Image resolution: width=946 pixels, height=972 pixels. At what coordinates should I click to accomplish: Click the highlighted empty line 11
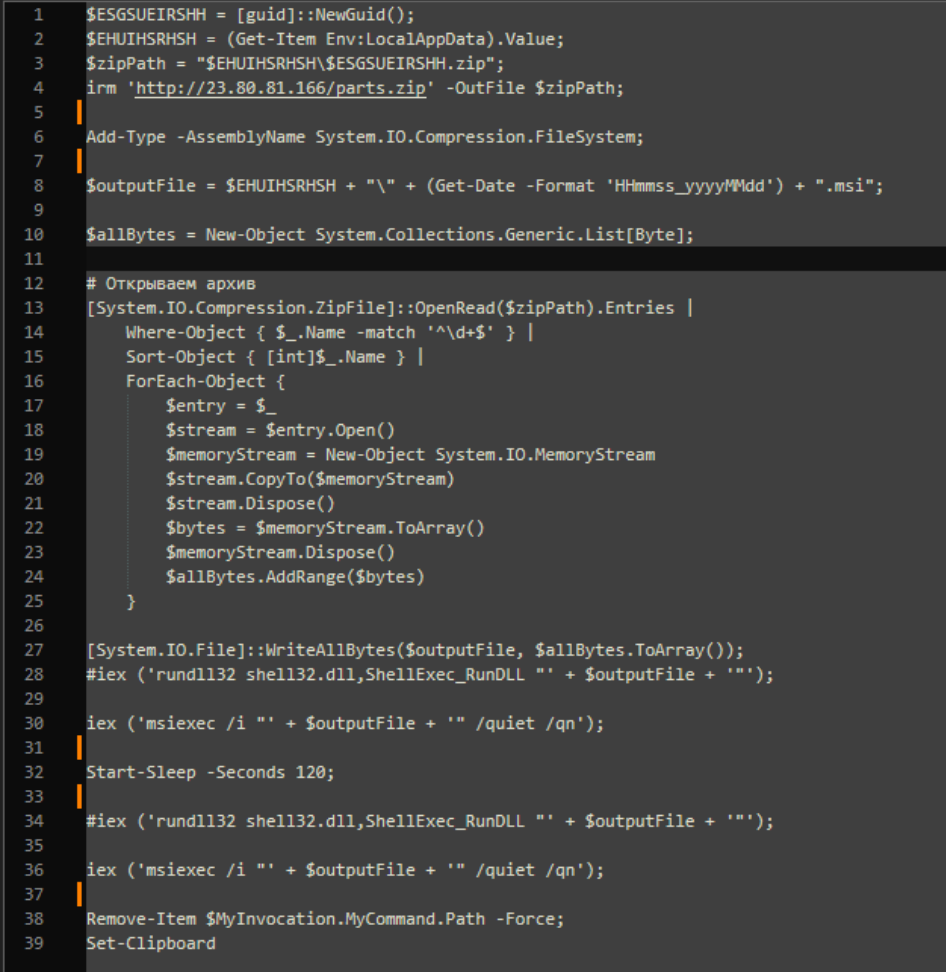516,259
